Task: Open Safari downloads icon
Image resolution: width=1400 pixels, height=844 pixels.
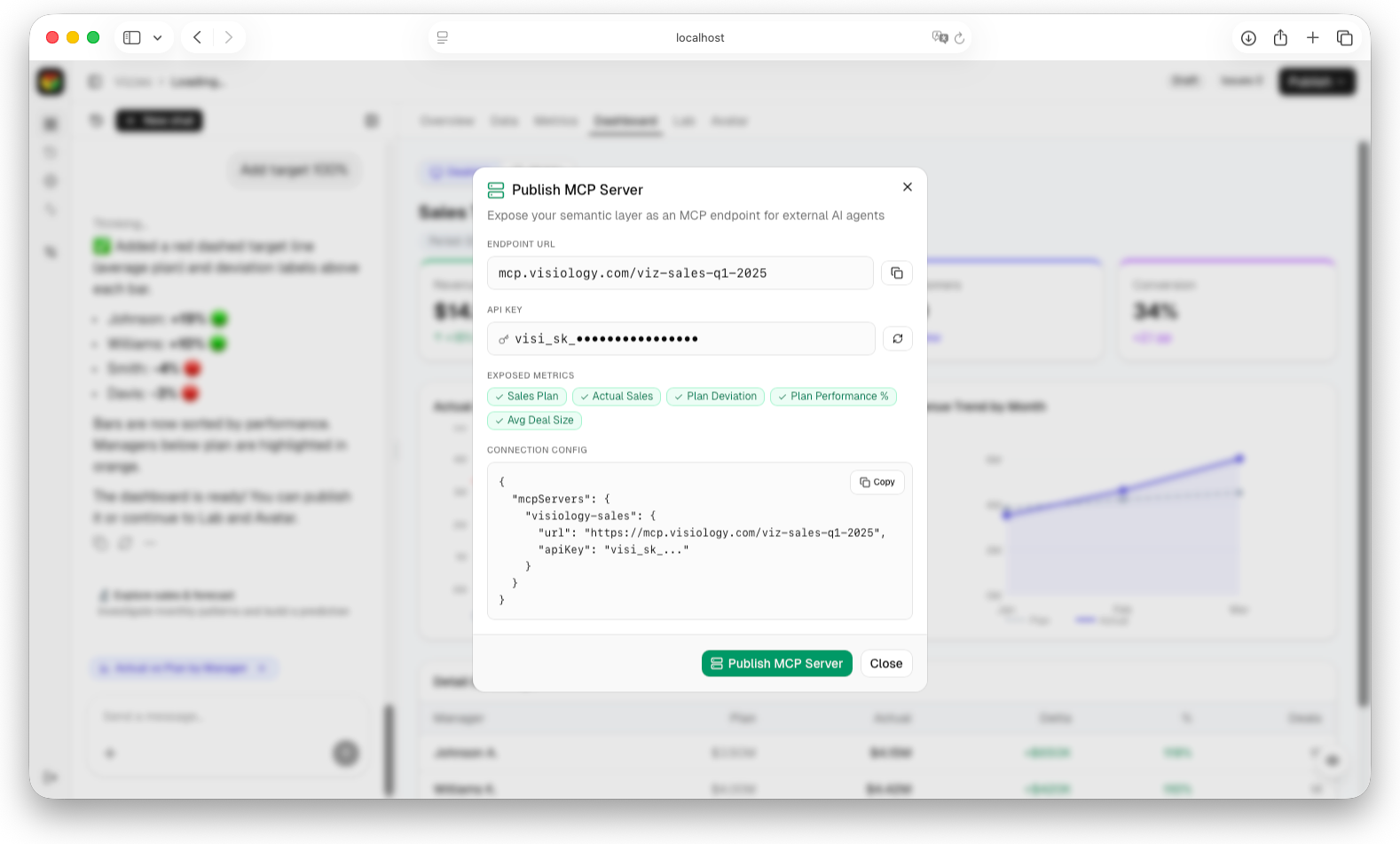Action: pyautogui.click(x=1248, y=37)
